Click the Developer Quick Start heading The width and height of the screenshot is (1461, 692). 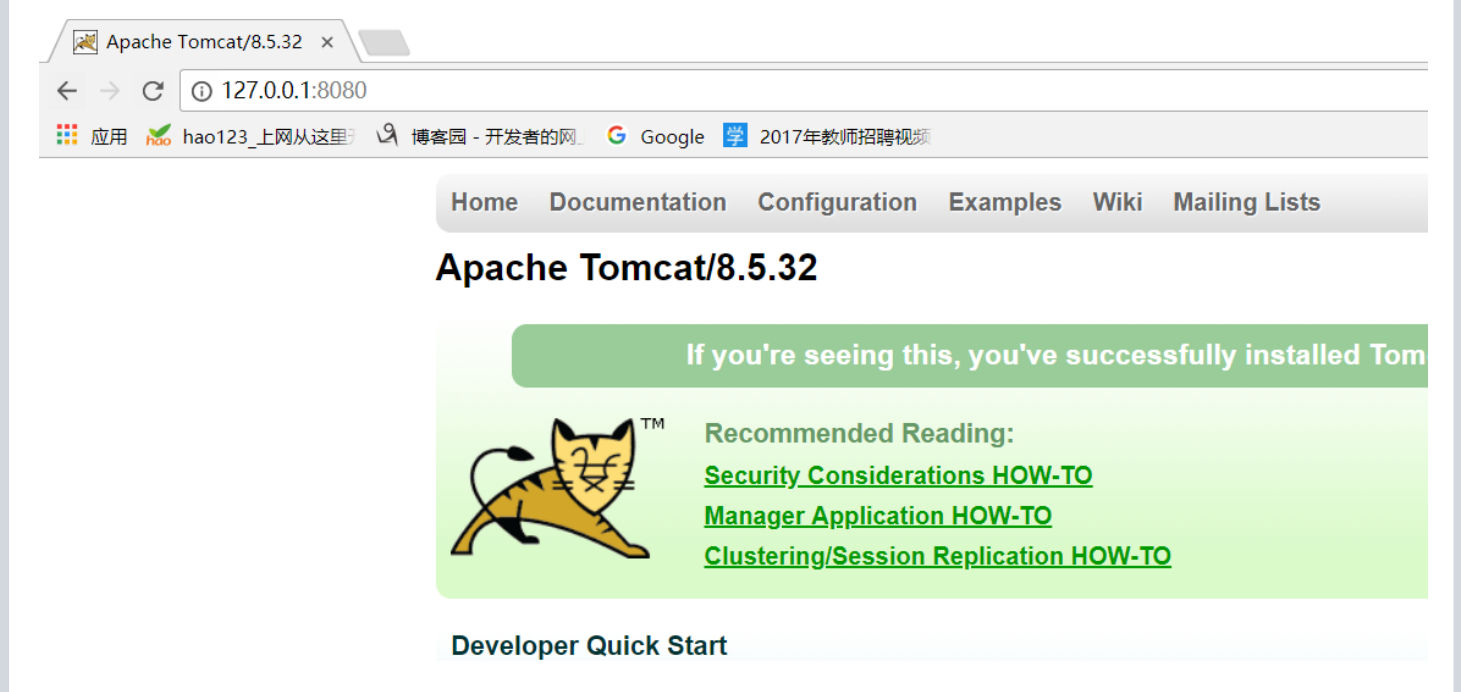589,646
